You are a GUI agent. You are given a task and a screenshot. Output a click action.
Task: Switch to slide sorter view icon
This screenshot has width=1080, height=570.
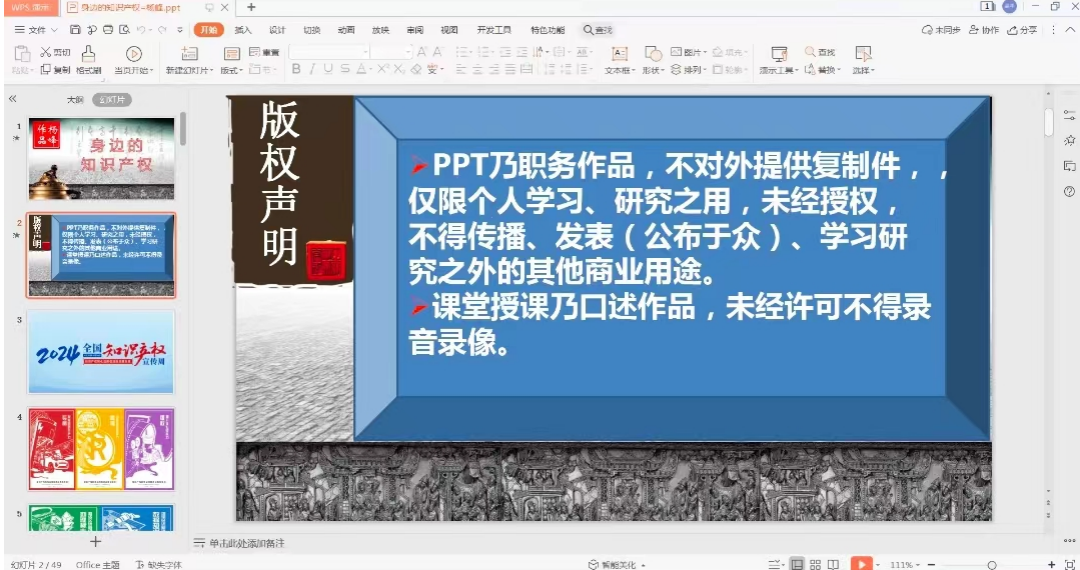[817, 564]
